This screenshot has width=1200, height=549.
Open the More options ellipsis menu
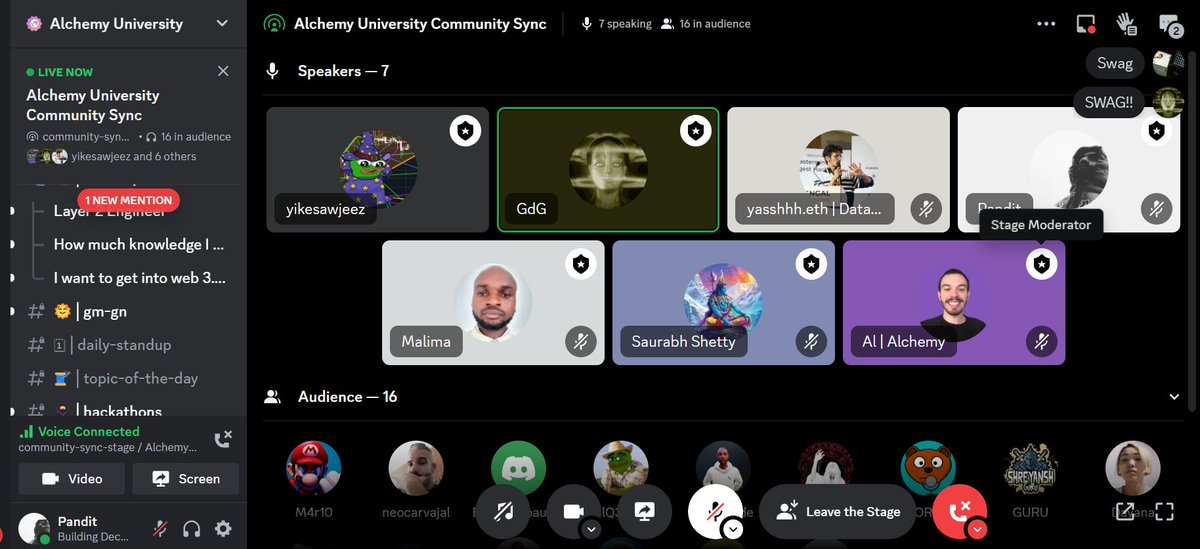tap(1046, 24)
